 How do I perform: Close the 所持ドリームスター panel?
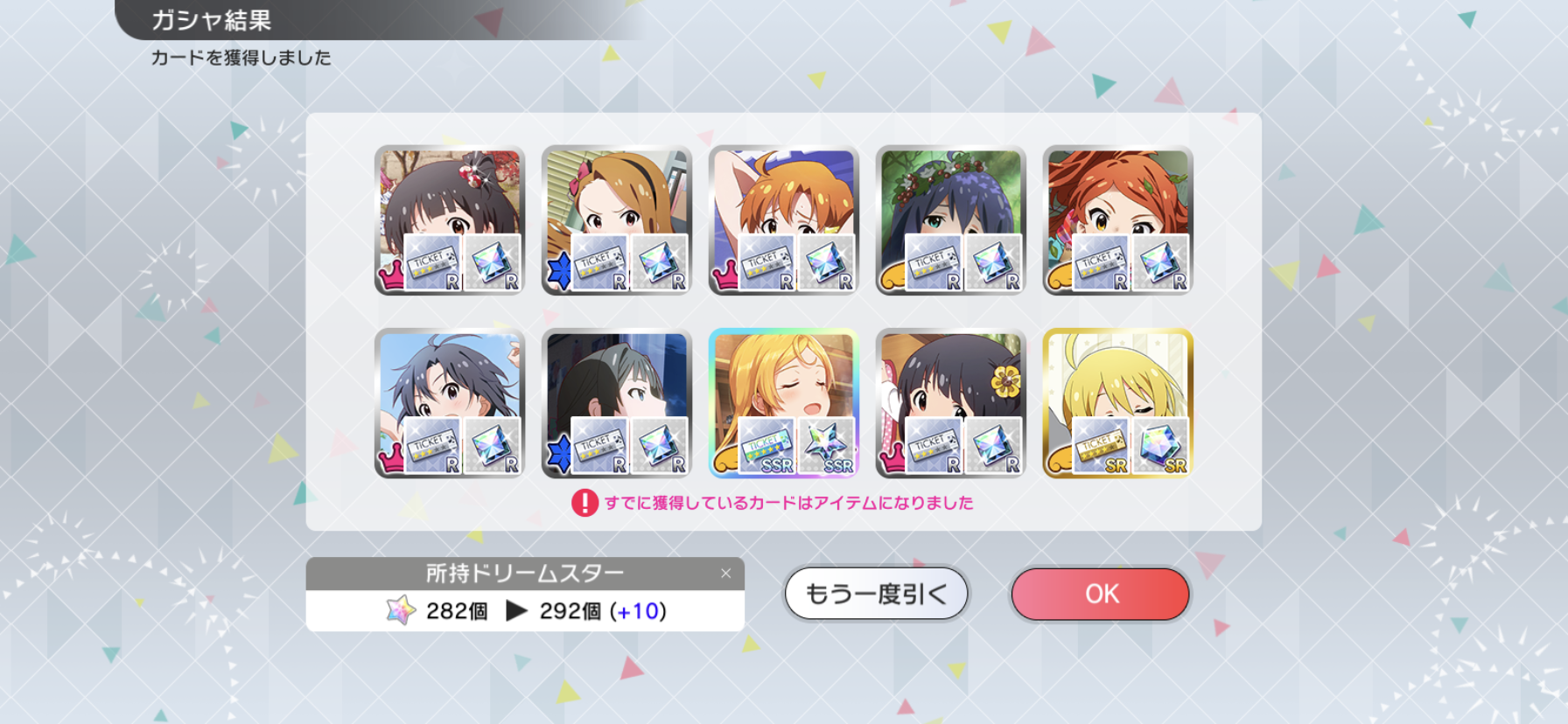725,574
